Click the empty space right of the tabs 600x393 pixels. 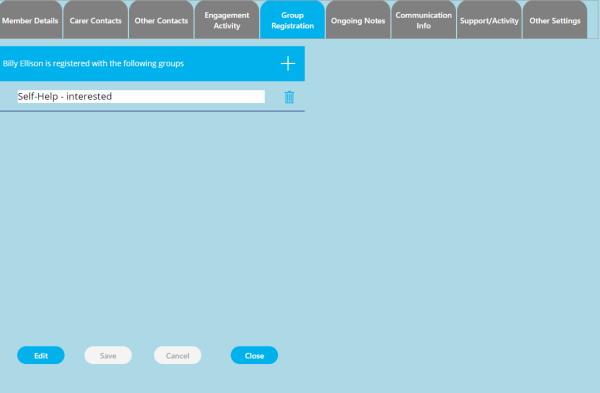coord(593,19)
